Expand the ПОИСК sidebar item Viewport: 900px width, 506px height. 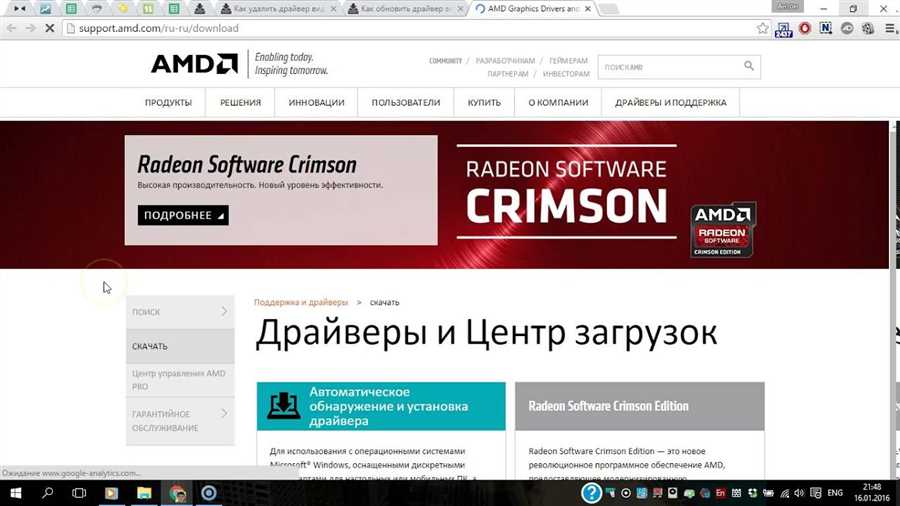pos(180,312)
